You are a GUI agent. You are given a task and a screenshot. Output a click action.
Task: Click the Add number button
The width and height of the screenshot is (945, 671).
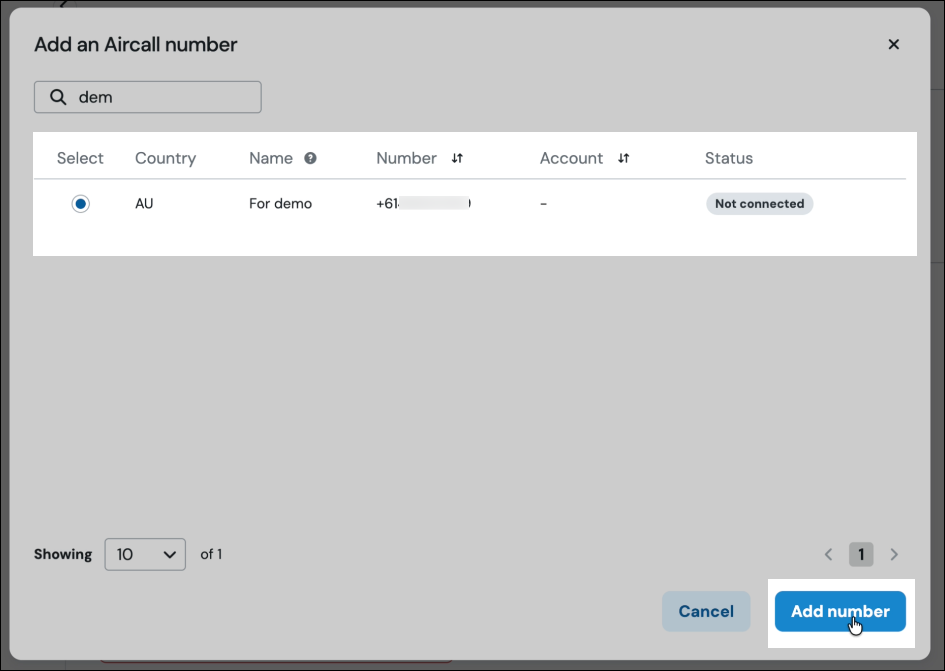(840, 611)
